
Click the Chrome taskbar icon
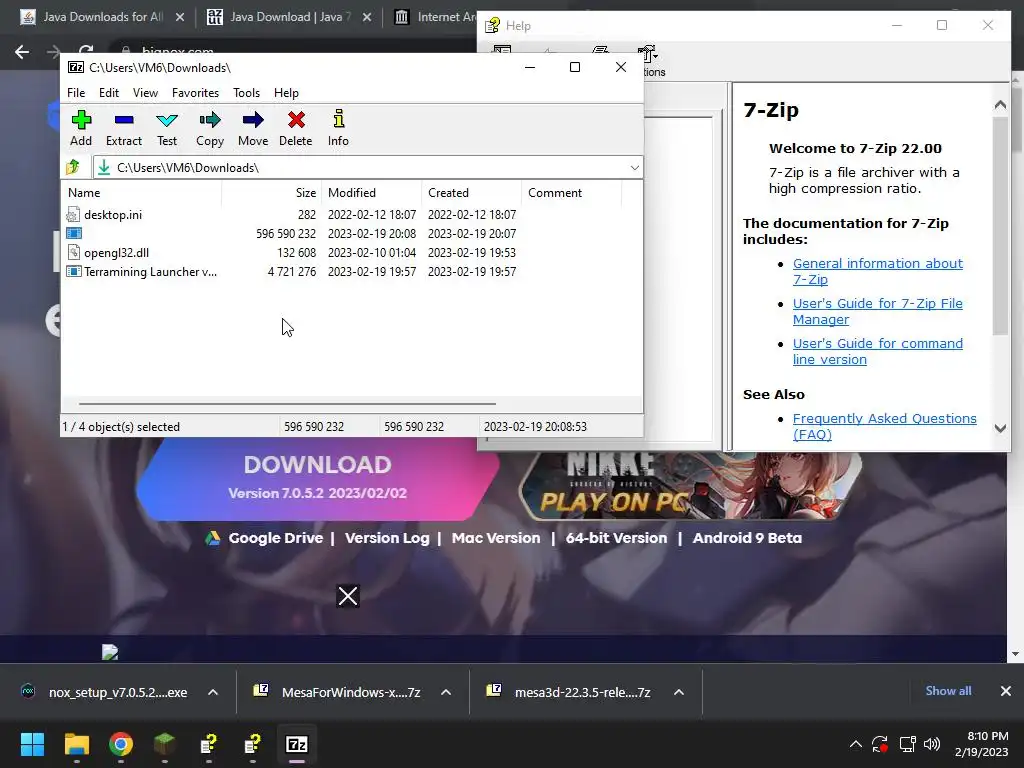(121, 744)
